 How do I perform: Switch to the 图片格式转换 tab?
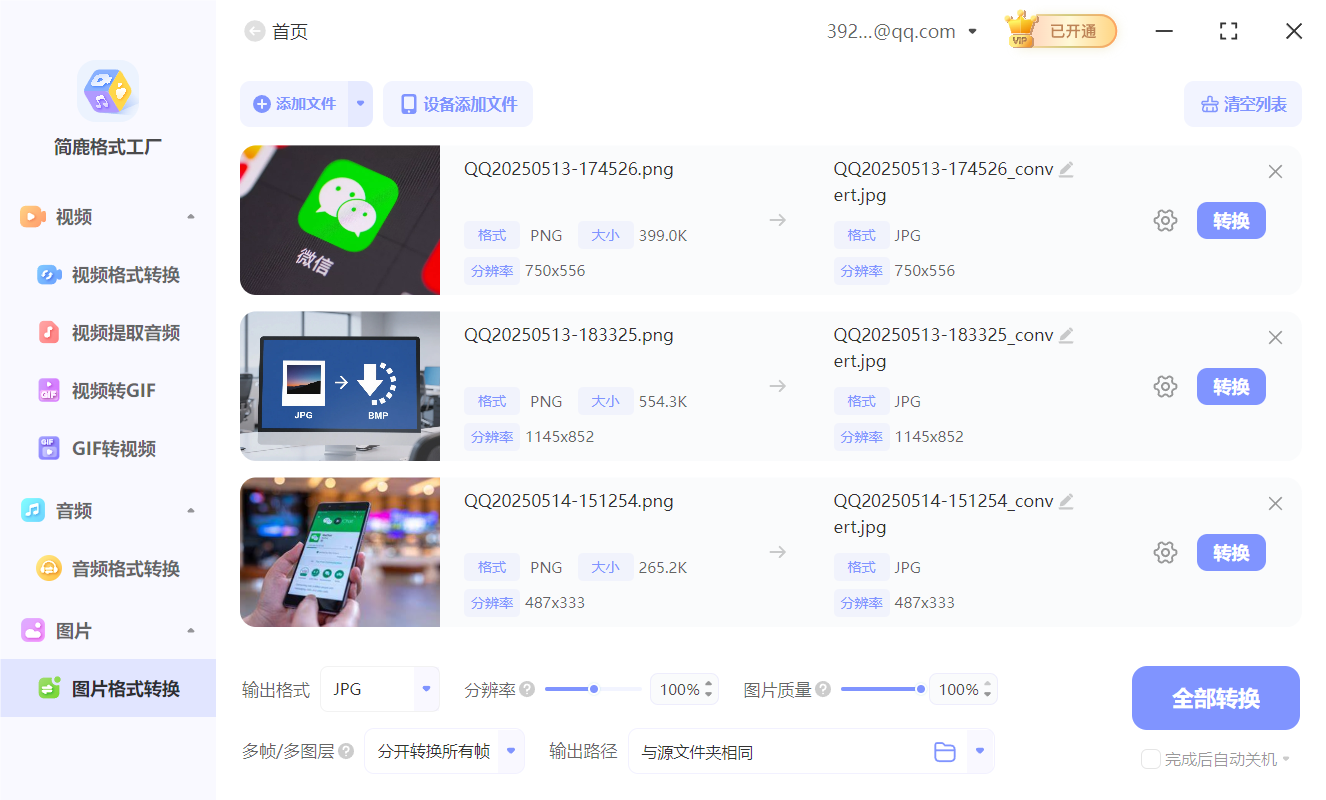[x=118, y=688]
